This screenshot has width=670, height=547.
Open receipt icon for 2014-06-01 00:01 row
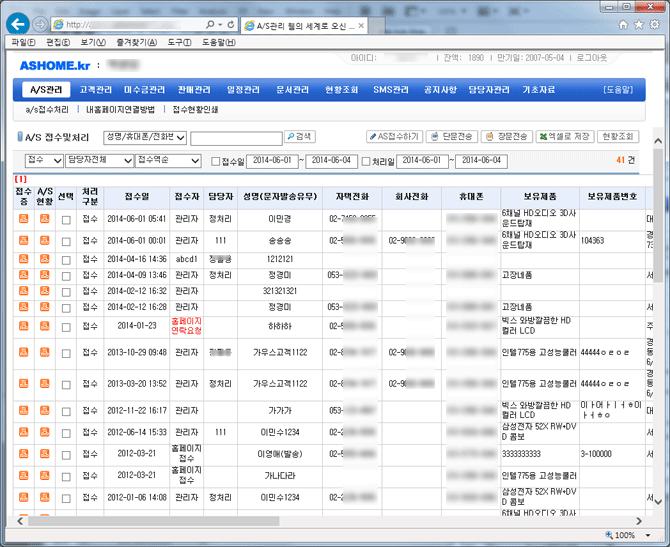24,241
